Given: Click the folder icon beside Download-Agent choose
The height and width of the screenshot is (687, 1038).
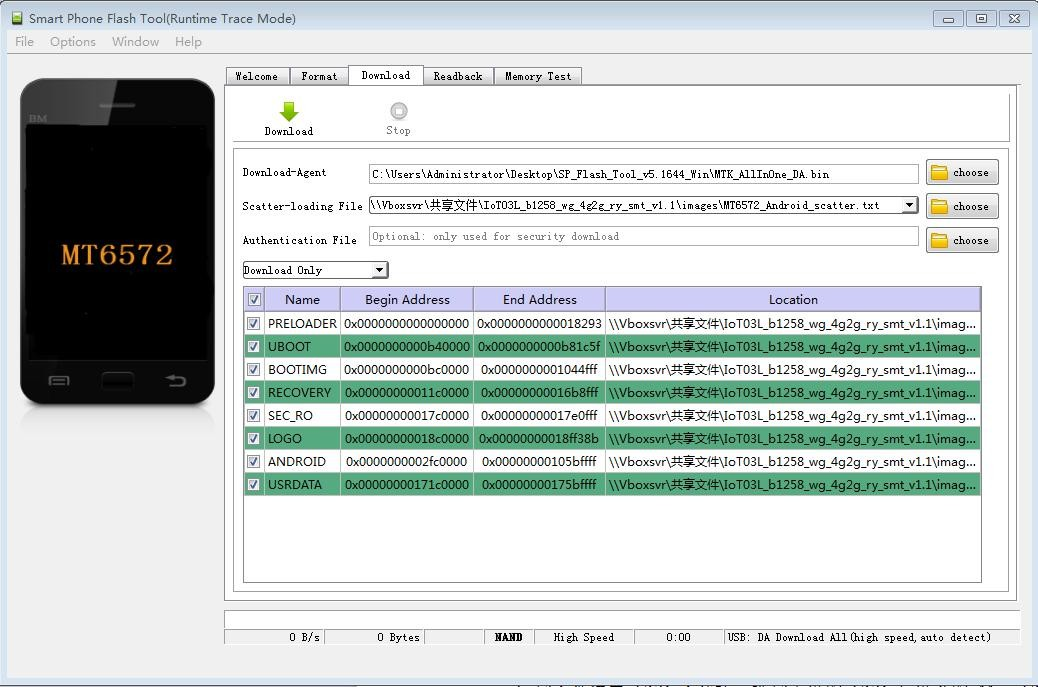Looking at the screenshot, I should 939,173.
